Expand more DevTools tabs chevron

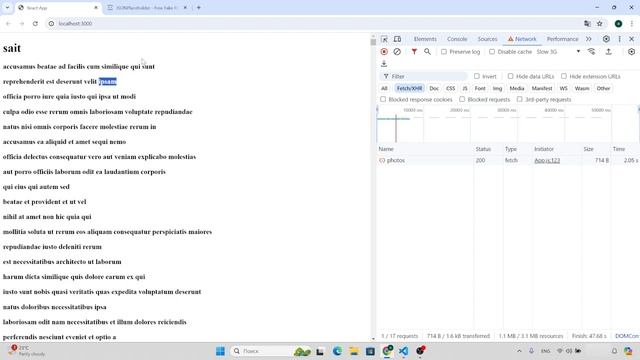[x=589, y=39]
